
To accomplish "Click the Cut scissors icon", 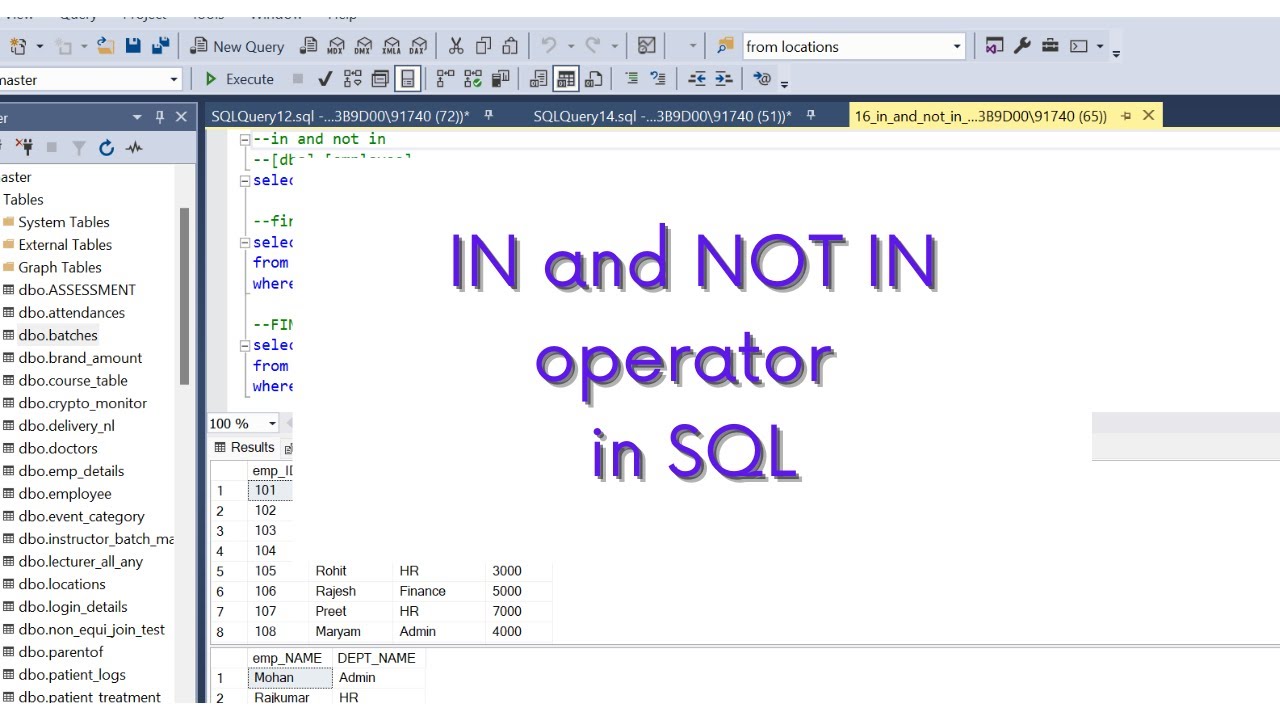I will tap(456, 46).
